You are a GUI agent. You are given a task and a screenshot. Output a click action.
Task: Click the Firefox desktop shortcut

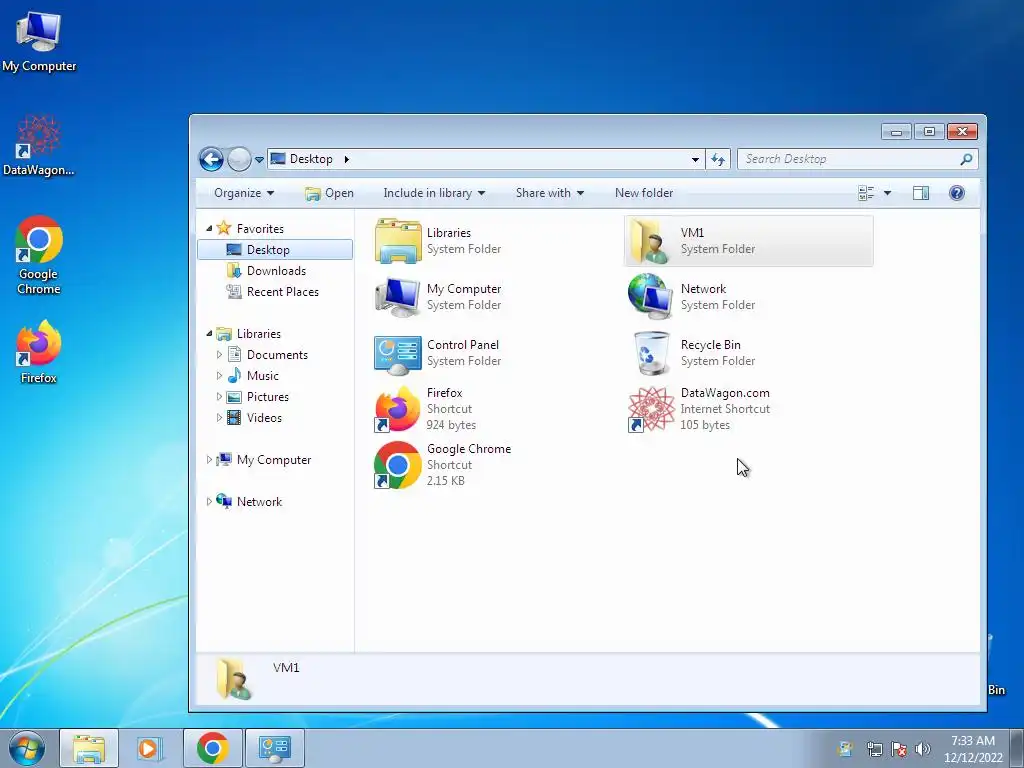pyautogui.click(x=39, y=352)
